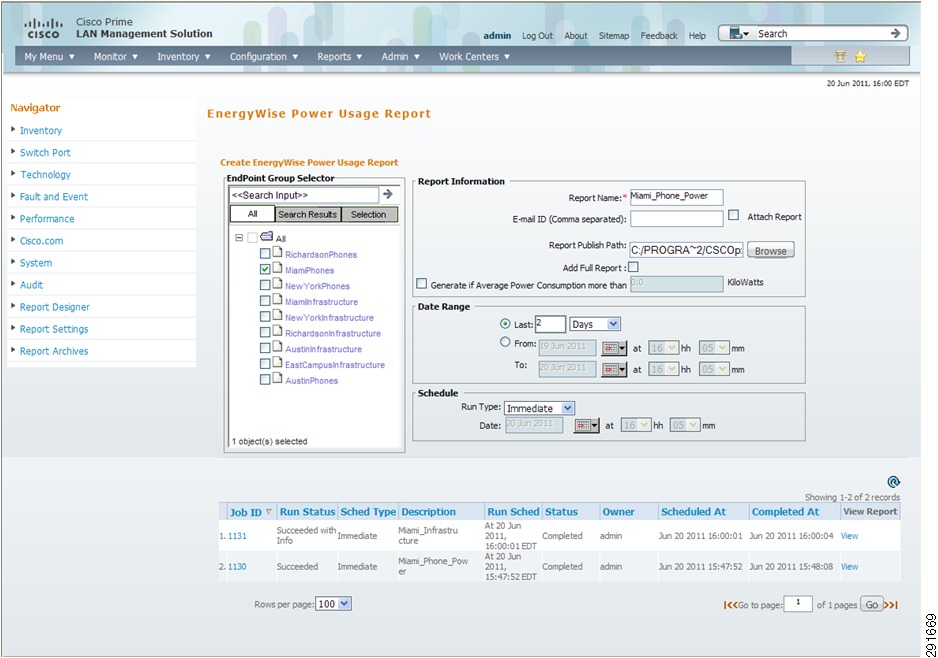
Task: Open the To date calendar icon
Action: (x=614, y=370)
